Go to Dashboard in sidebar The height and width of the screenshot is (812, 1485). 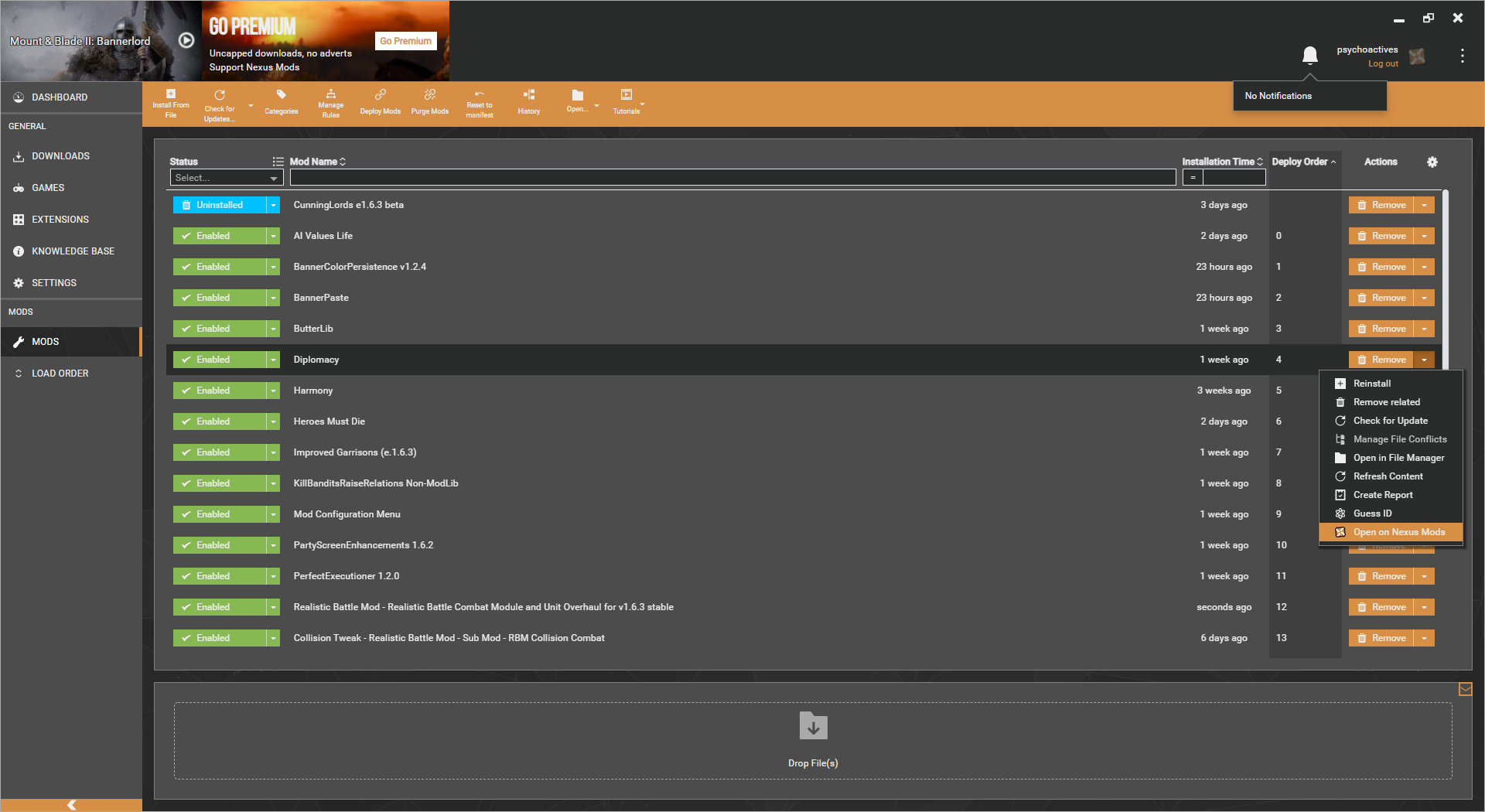pyautogui.click(x=71, y=97)
